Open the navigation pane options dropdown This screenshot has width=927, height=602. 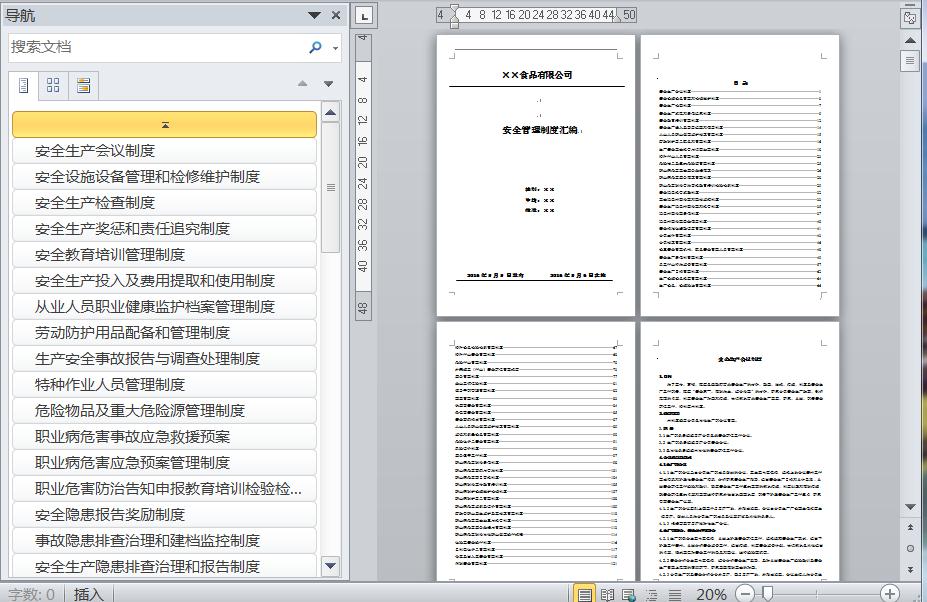click(315, 15)
